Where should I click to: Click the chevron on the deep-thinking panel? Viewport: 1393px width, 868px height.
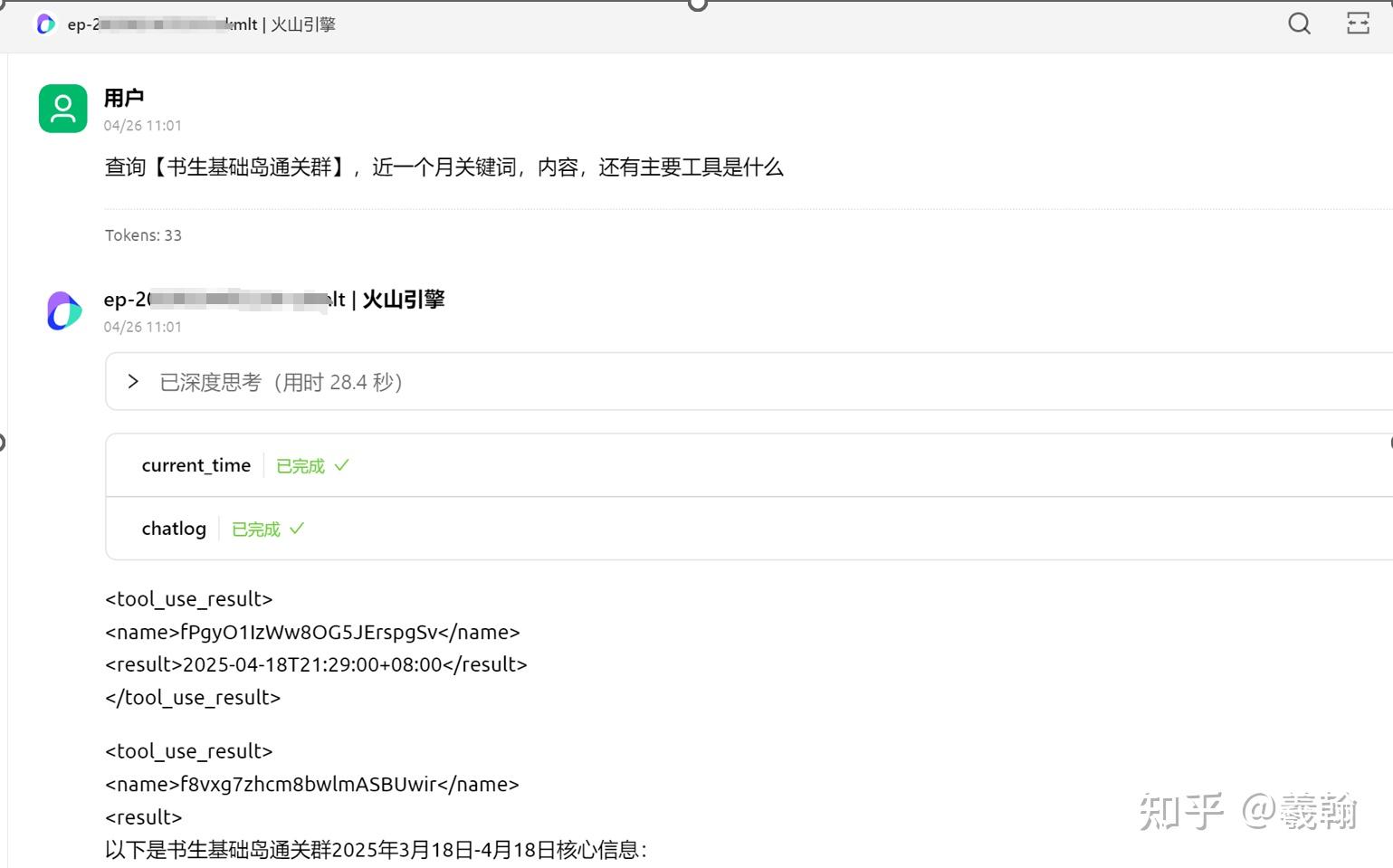[x=133, y=381]
